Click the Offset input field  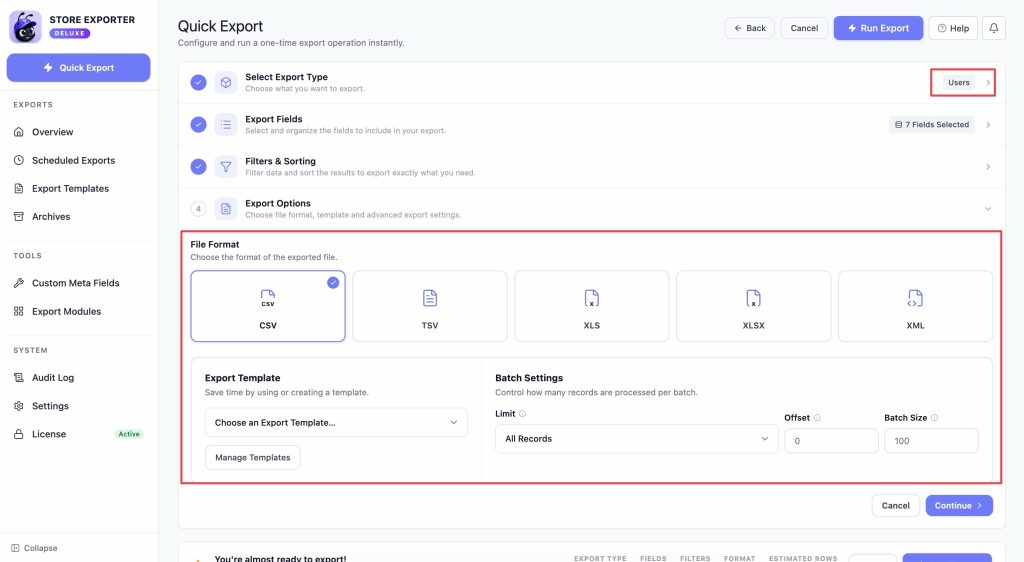point(831,441)
